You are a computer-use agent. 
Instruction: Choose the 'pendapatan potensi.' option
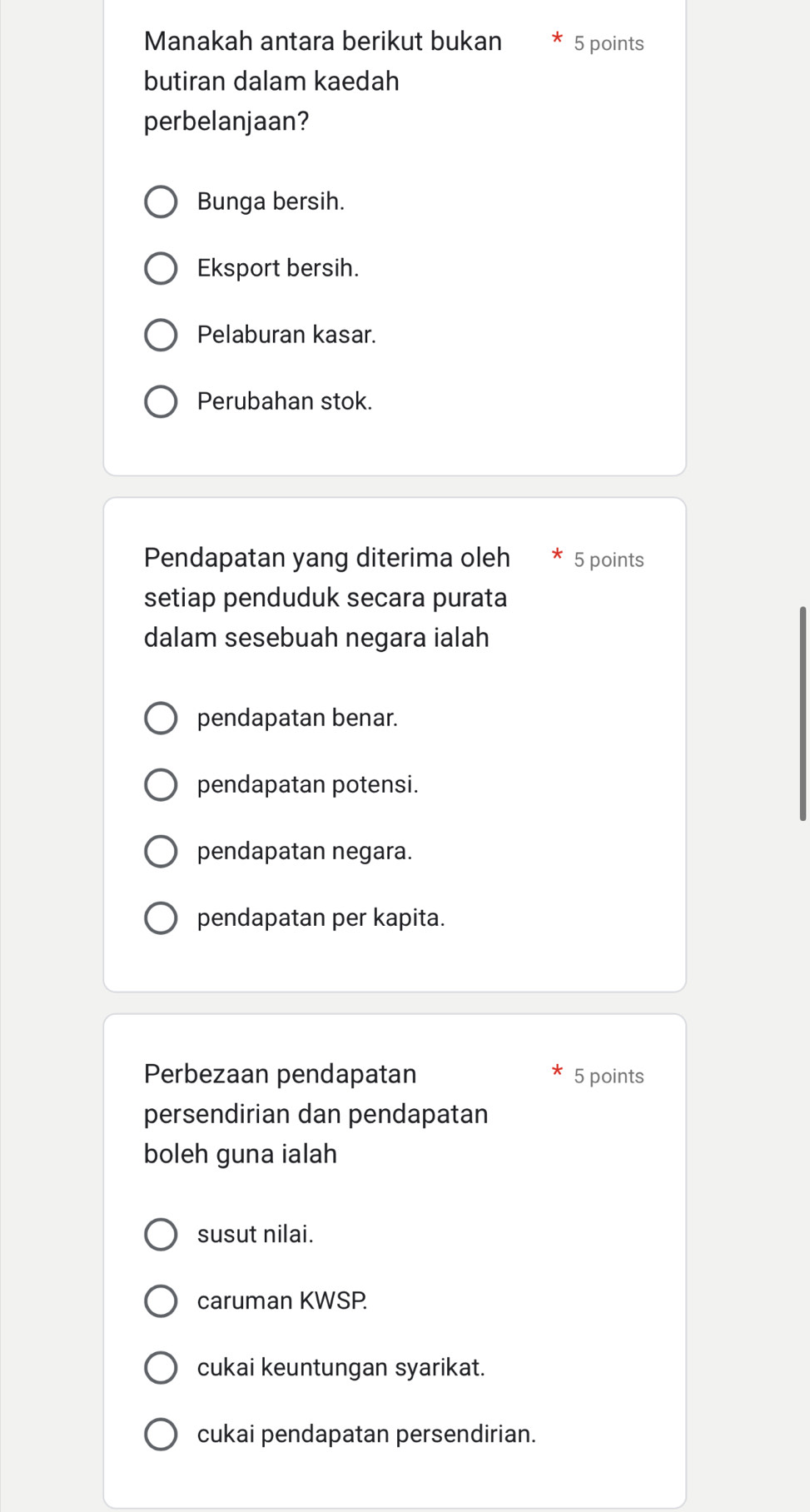(161, 784)
